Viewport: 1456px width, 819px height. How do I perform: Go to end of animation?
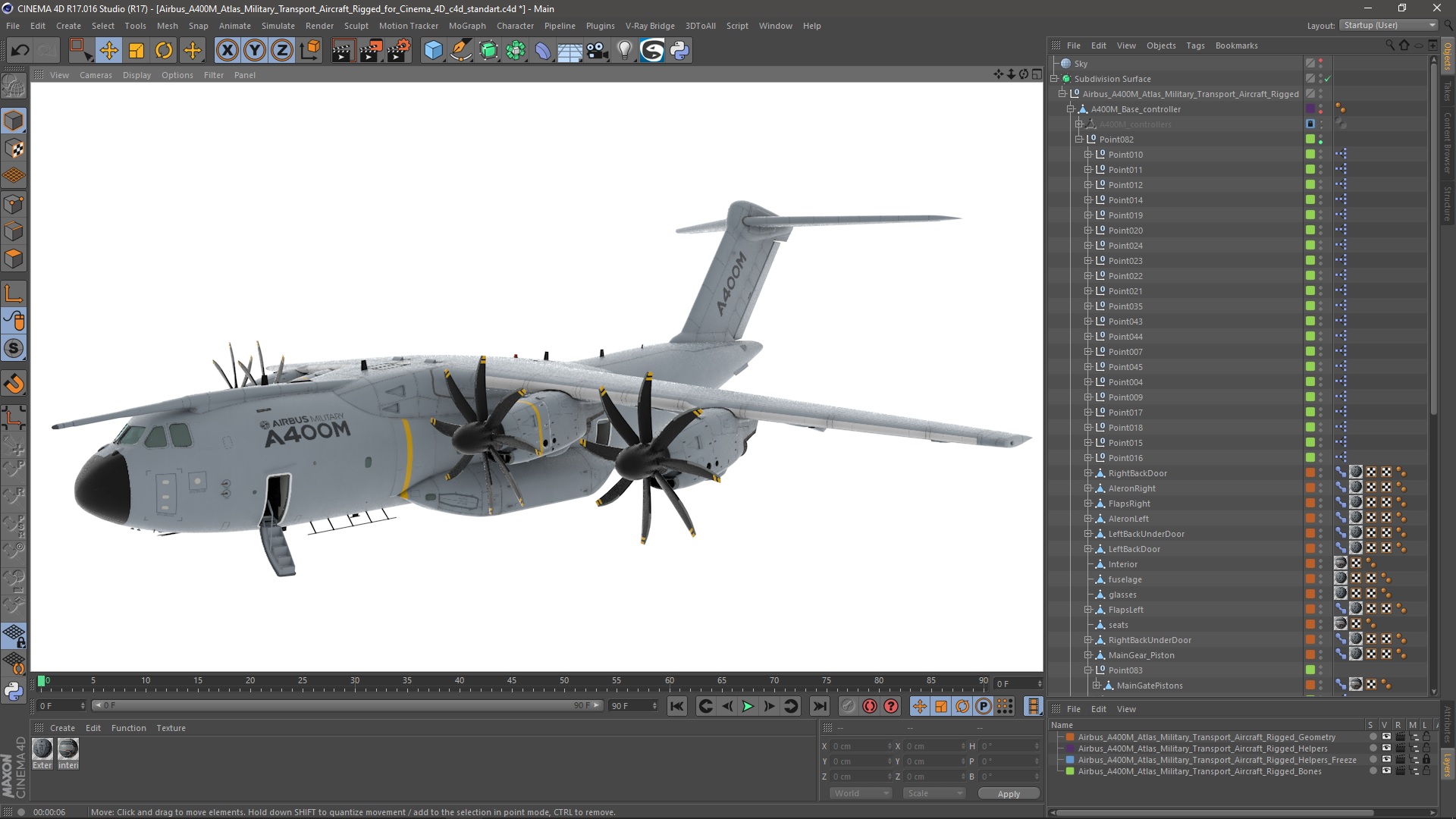(x=819, y=706)
